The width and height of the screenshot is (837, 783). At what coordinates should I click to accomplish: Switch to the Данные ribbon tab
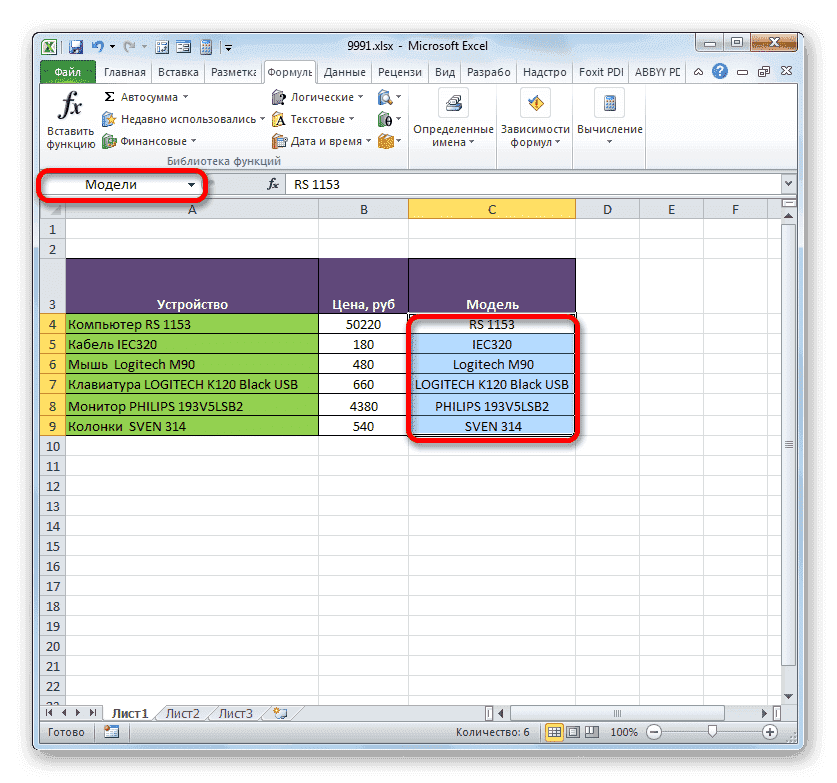coord(344,71)
